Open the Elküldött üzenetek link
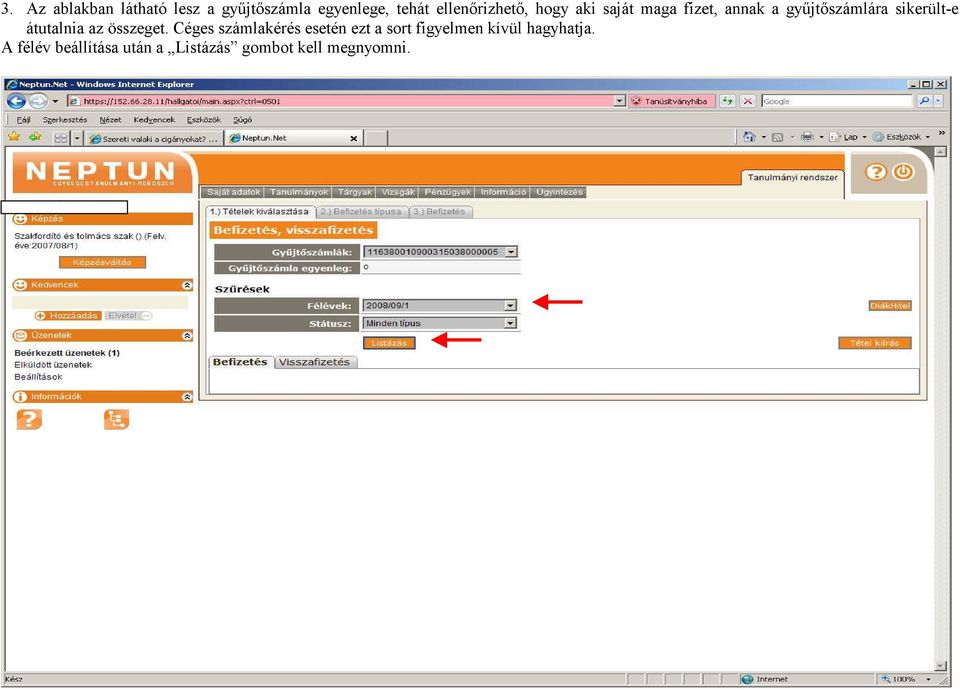Viewport: 960px width, 690px height. pos(53,365)
